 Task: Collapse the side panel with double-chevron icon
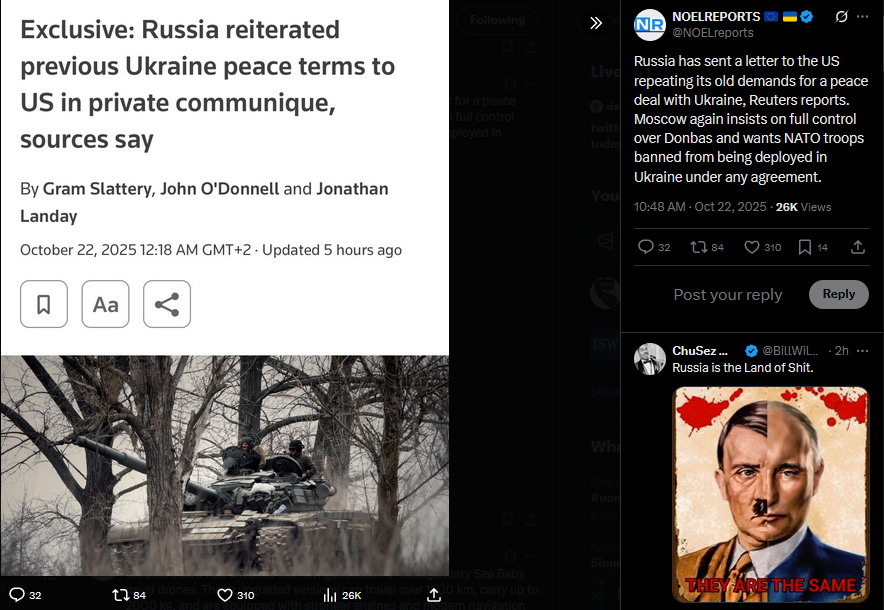[596, 23]
